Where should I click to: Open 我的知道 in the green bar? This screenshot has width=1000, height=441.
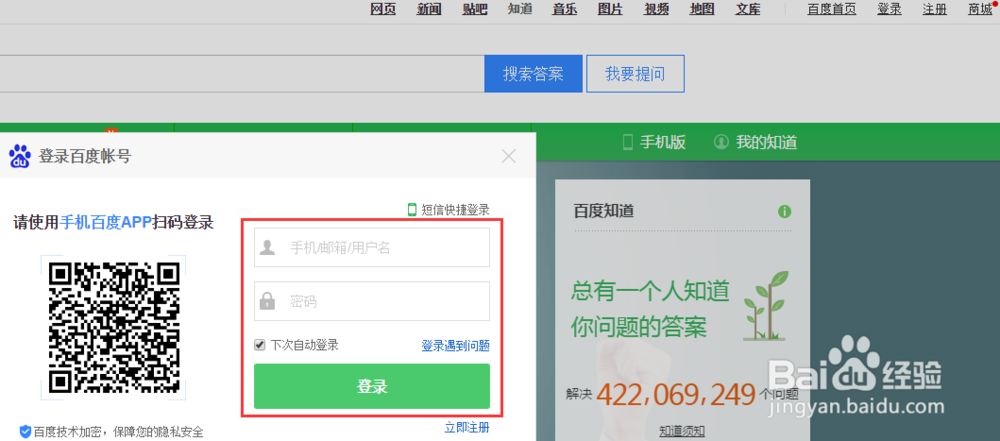767,142
